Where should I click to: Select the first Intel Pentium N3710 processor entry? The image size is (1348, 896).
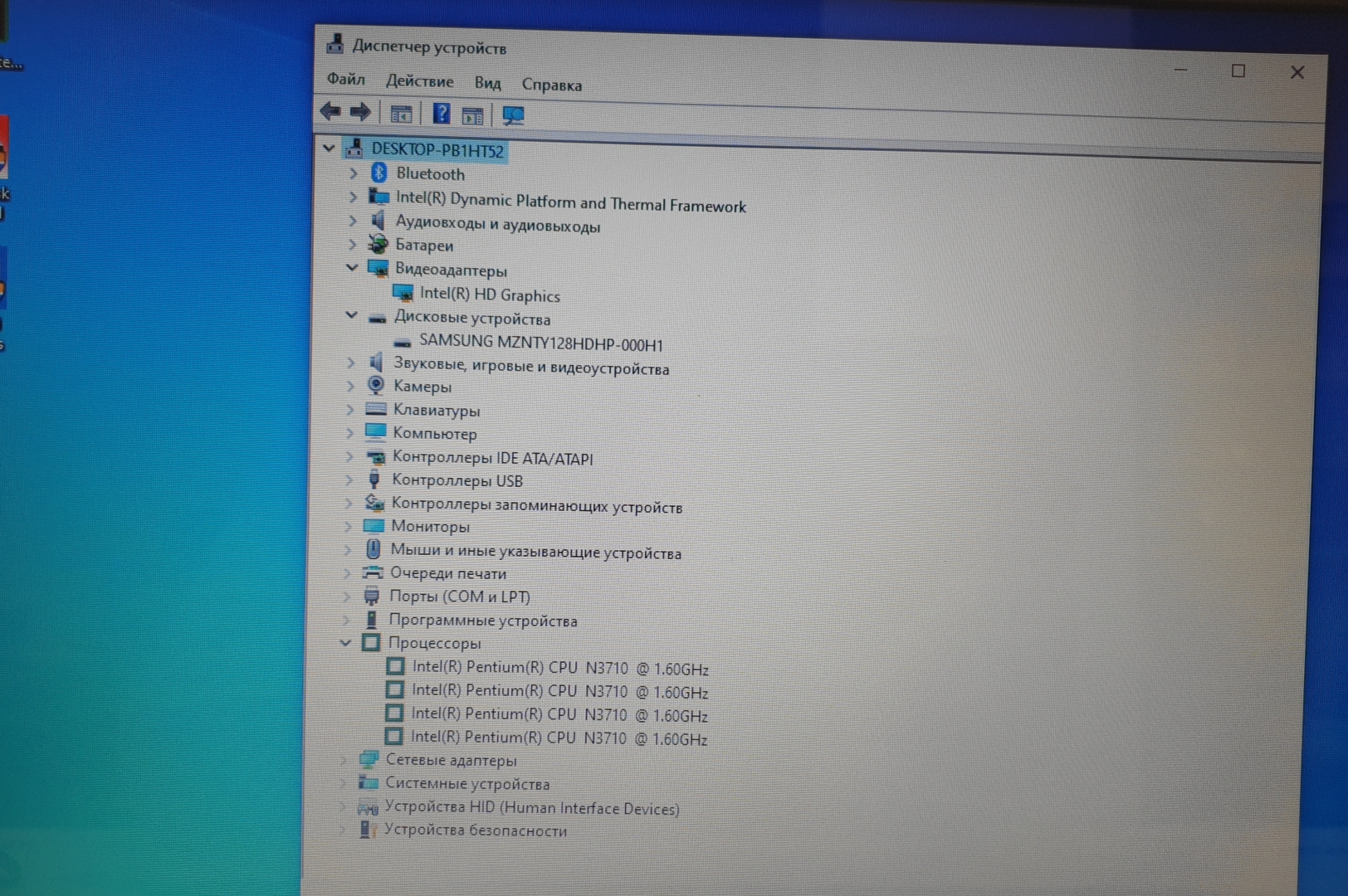click(559, 668)
